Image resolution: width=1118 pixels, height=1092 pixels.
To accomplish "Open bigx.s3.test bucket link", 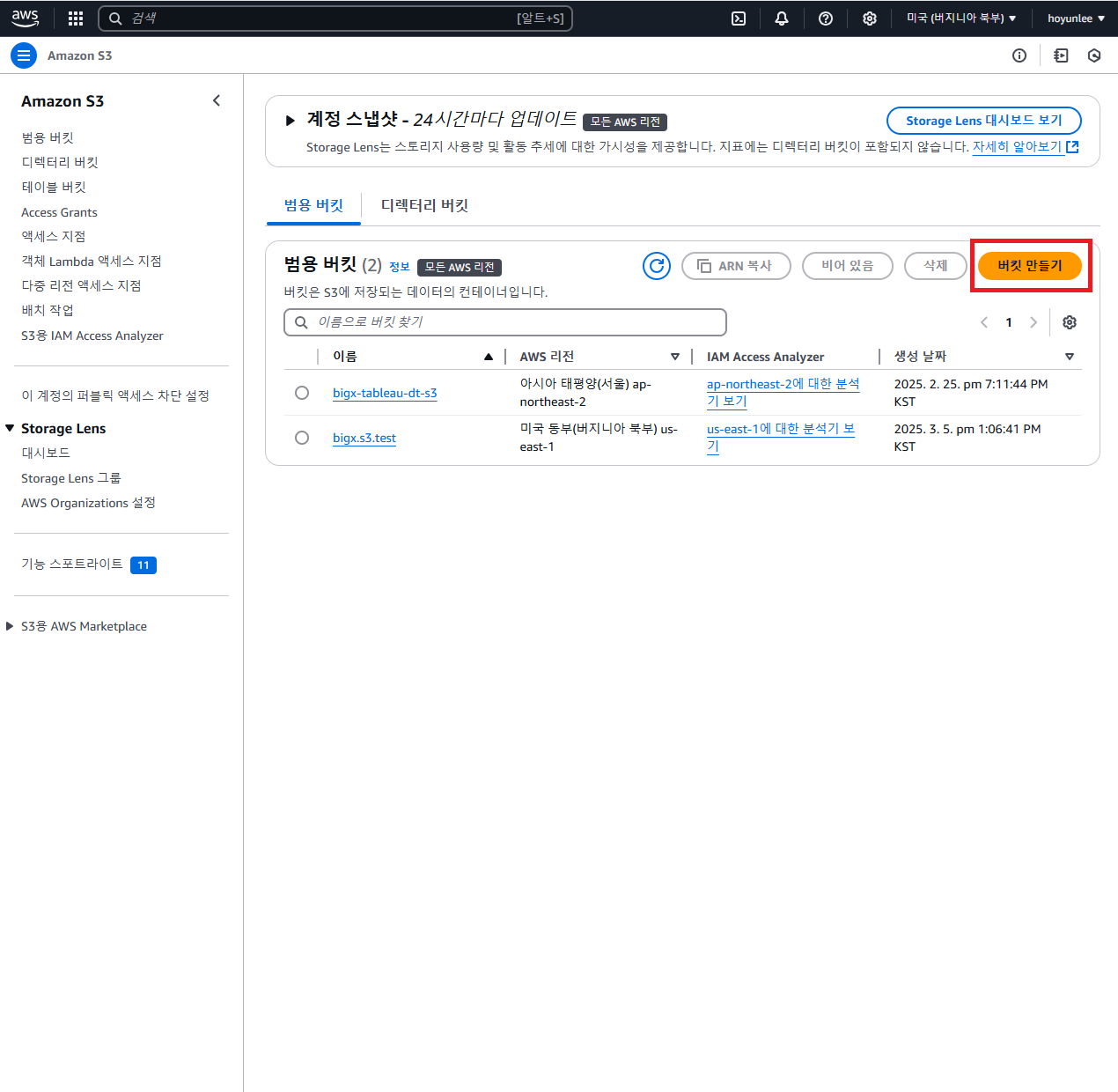I will click(x=364, y=438).
